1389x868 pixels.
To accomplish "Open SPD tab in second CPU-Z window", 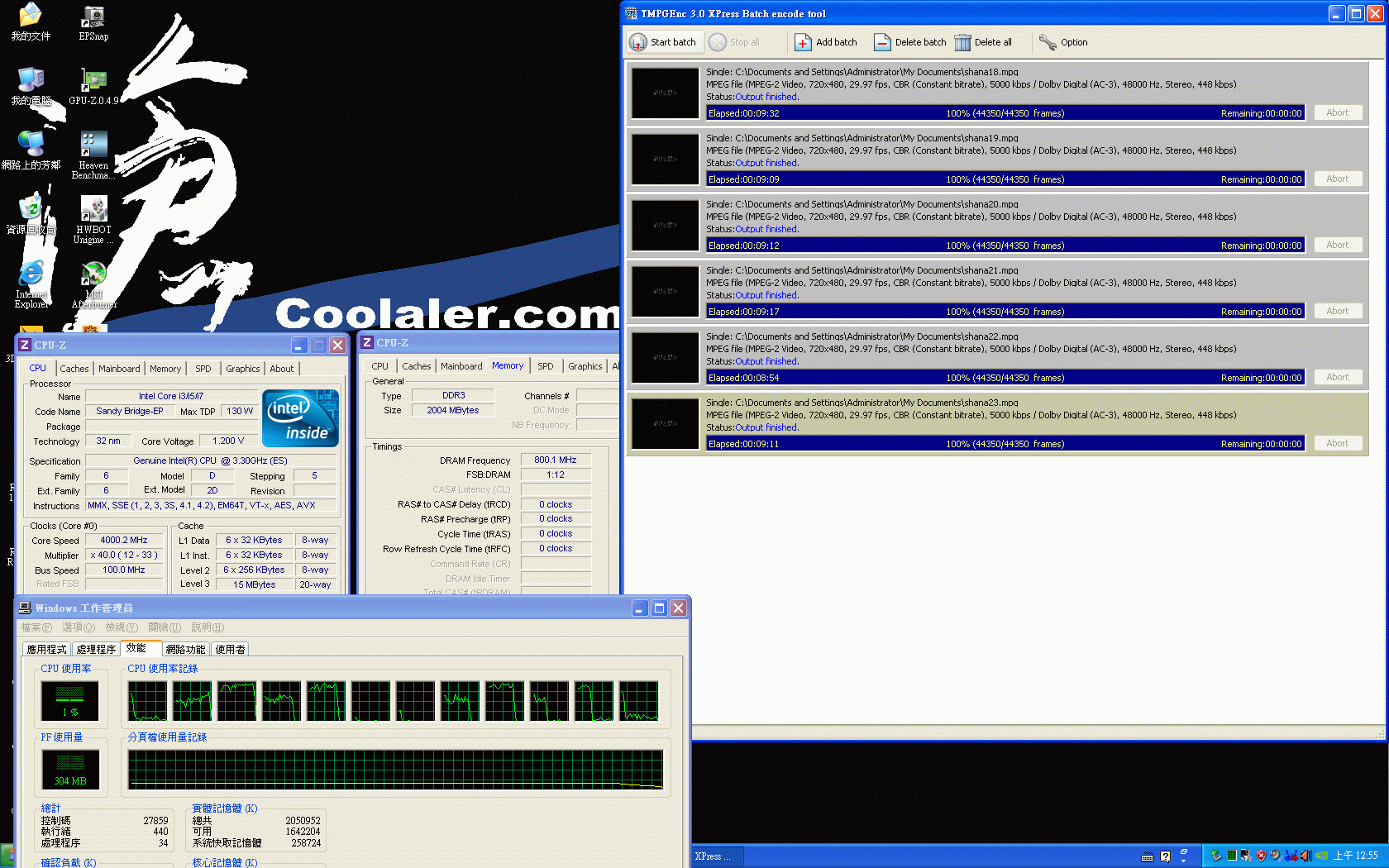I will click(x=546, y=366).
